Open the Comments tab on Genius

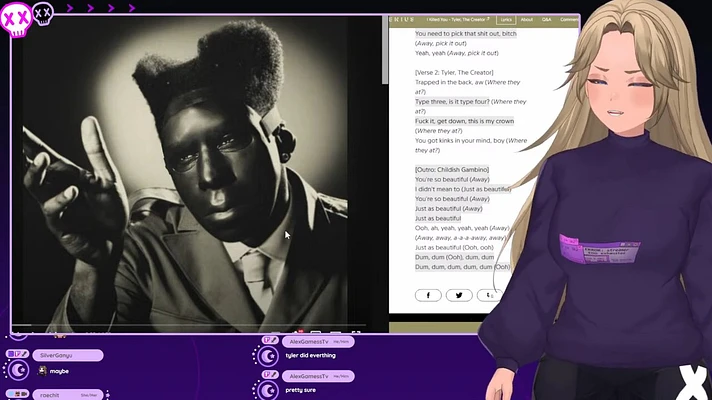(x=569, y=20)
